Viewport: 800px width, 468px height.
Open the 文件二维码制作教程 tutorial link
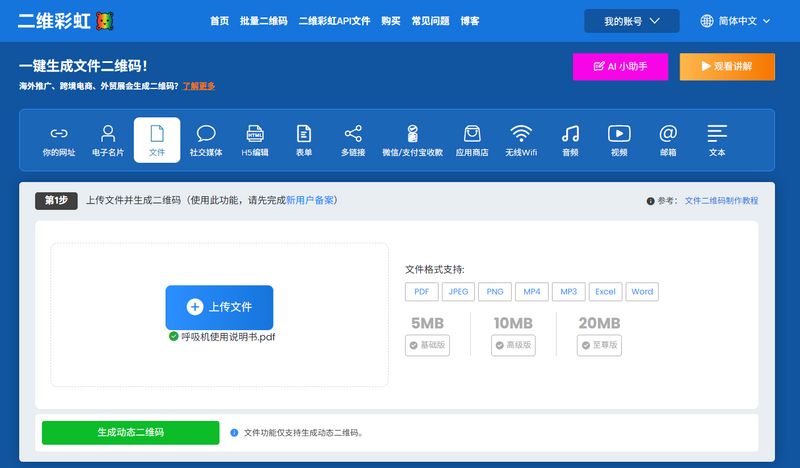[x=721, y=201]
